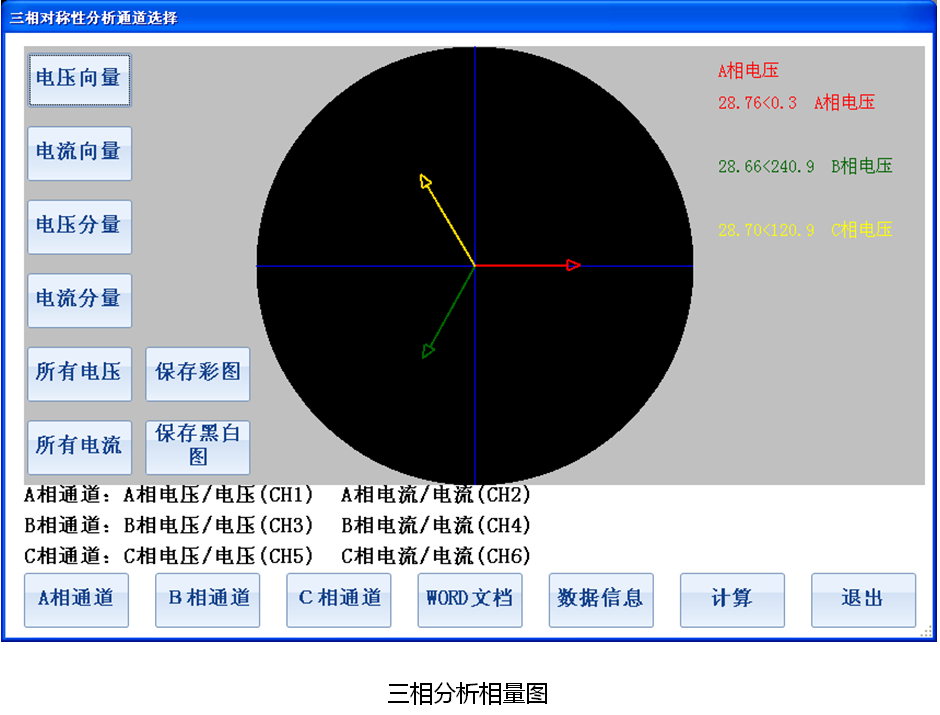Click the green B-phase vector arrowhead
Image resolution: width=940 pixels, height=715 pixels.
pyautogui.click(x=428, y=350)
